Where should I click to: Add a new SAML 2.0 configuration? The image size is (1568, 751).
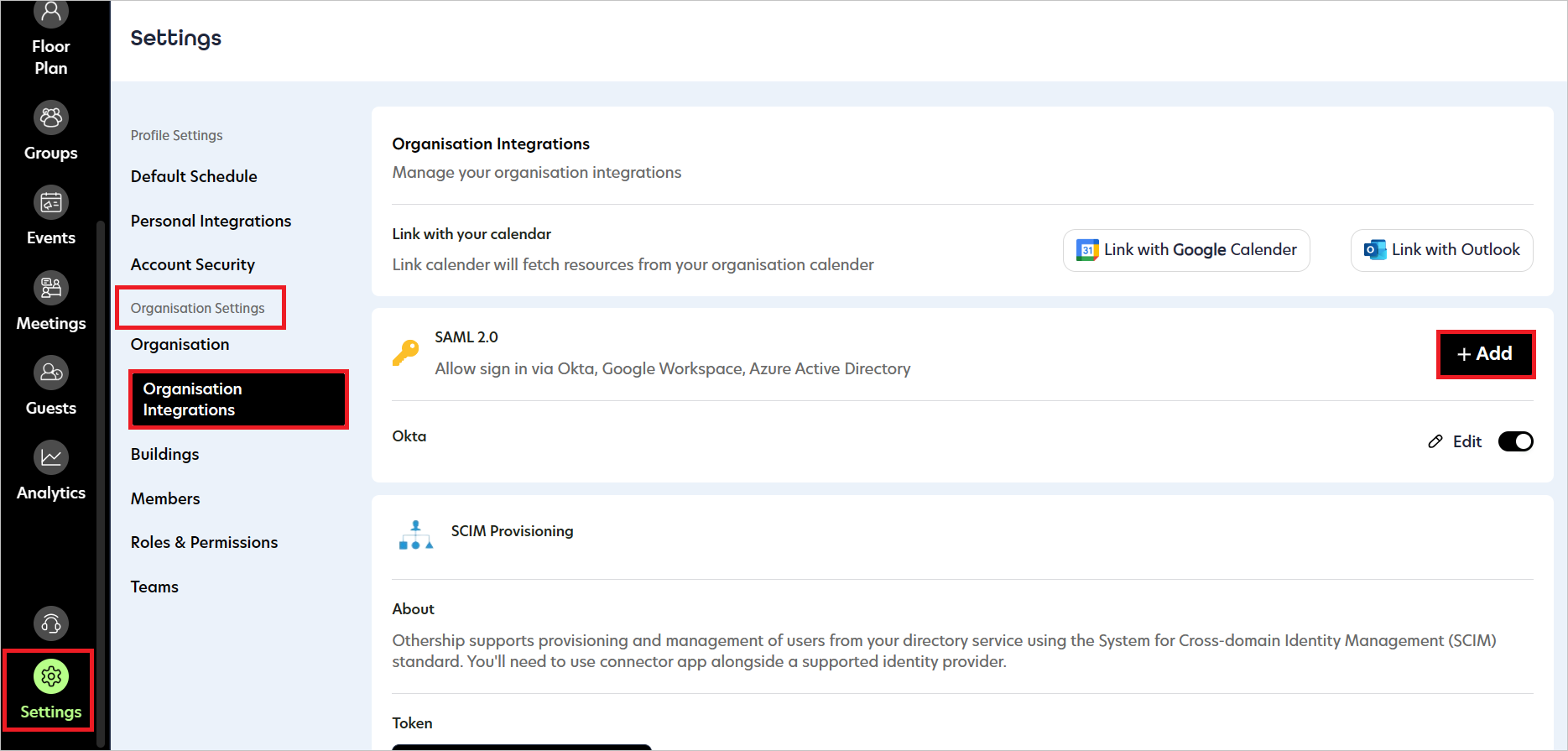pos(1486,354)
